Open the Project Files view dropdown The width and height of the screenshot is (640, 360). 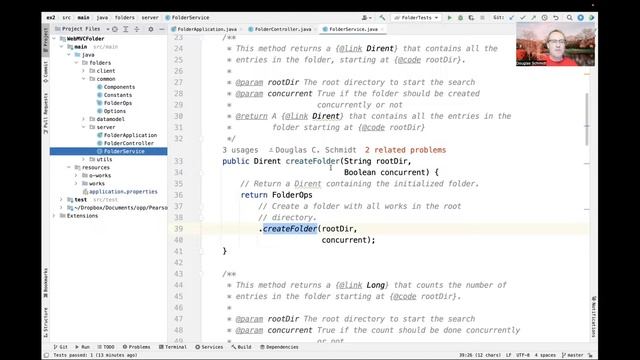[82, 29]
